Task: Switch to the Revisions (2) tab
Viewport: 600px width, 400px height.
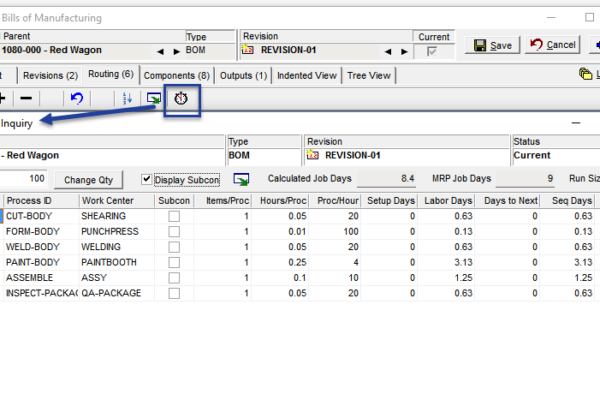Action: [50, 75]
